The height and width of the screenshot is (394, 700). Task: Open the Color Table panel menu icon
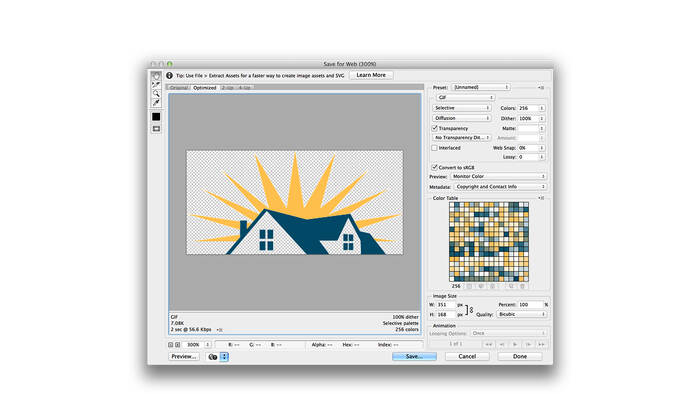tap(541, 198)
